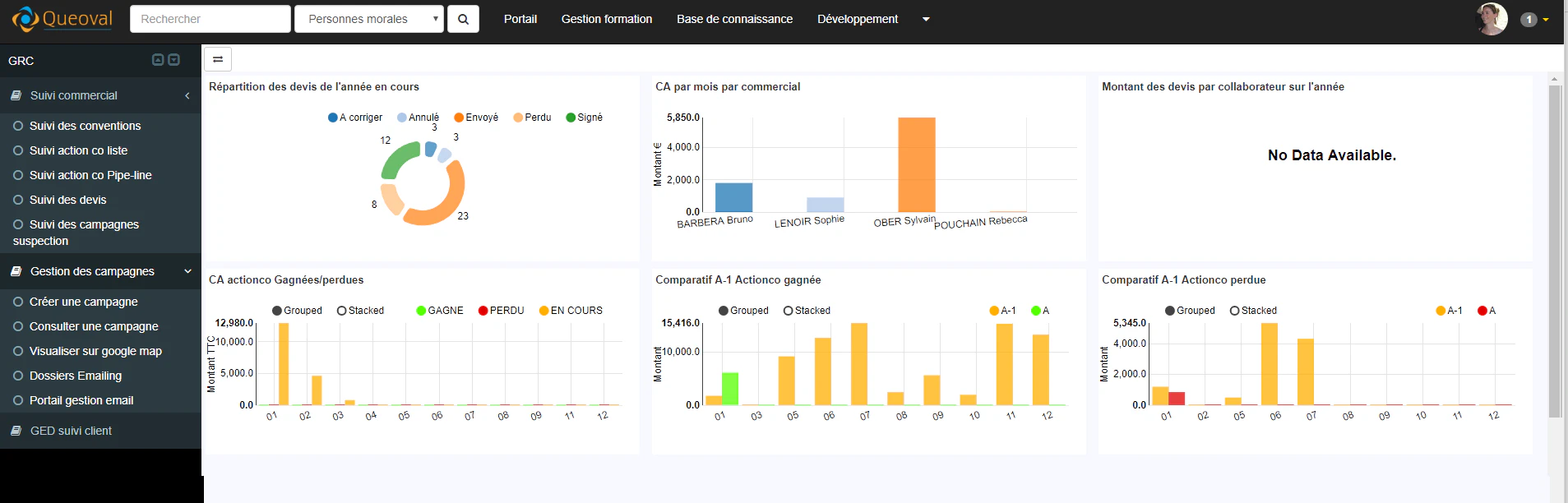Click the Queoval logo
The width and height of the screenshot is (1568, 503).
tap(62, 19)
